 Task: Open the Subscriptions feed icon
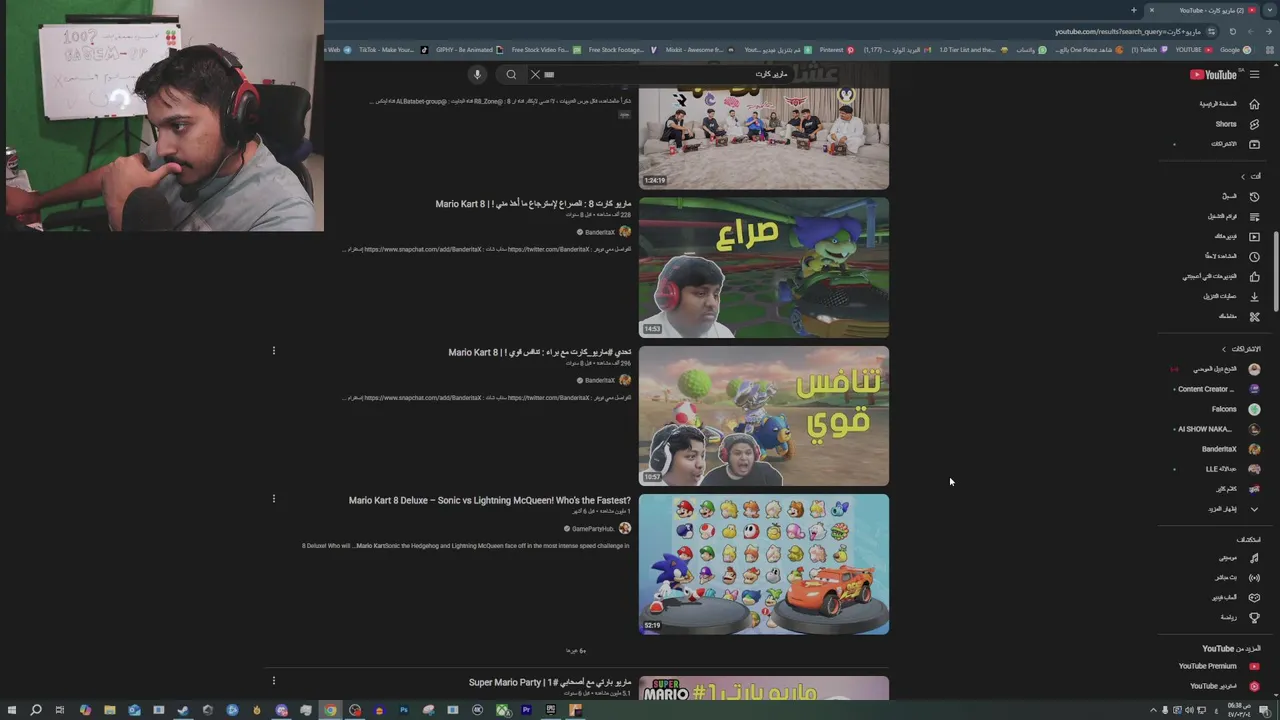click(1254, 144)
